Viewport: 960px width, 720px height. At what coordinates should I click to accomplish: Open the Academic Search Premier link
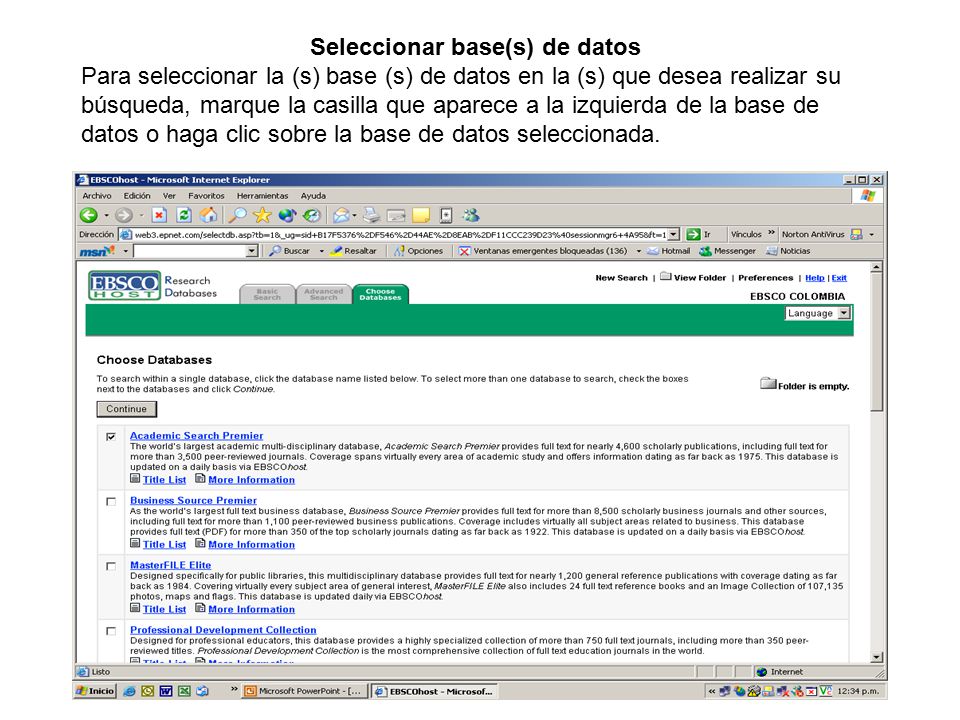[x=197, y=435]
